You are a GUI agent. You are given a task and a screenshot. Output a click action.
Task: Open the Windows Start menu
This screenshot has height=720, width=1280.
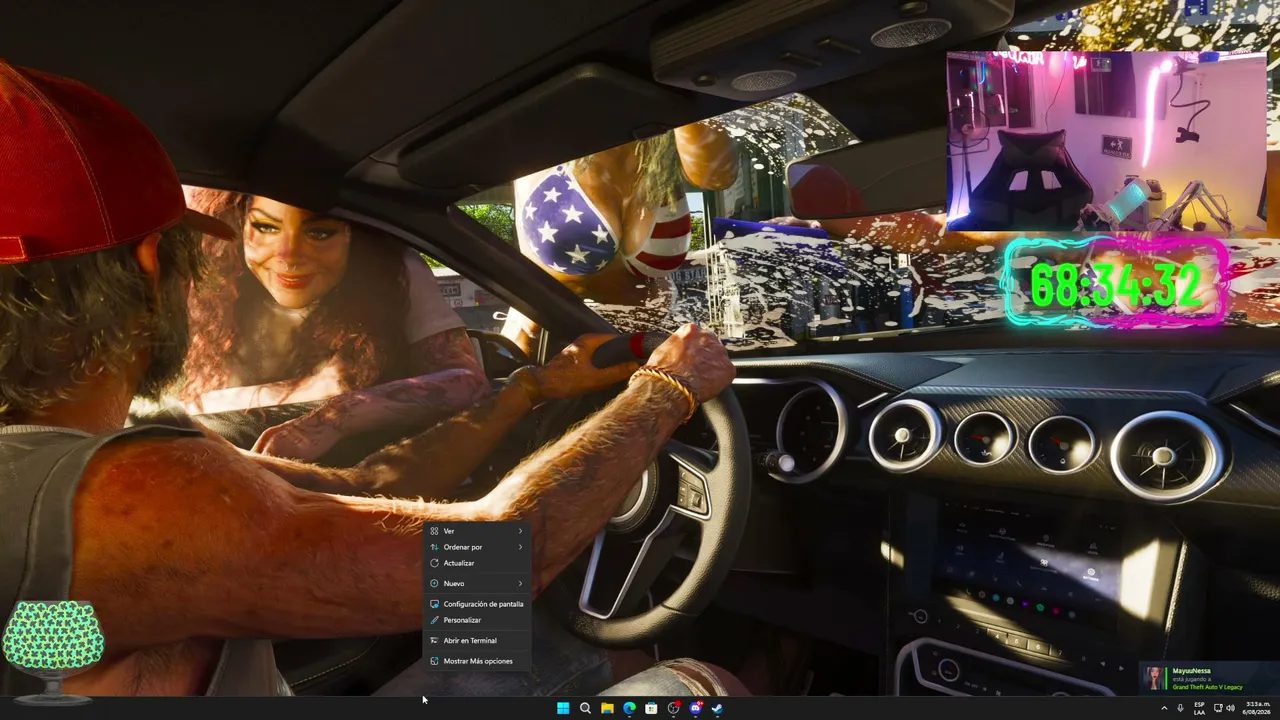(x=563, y=708)
